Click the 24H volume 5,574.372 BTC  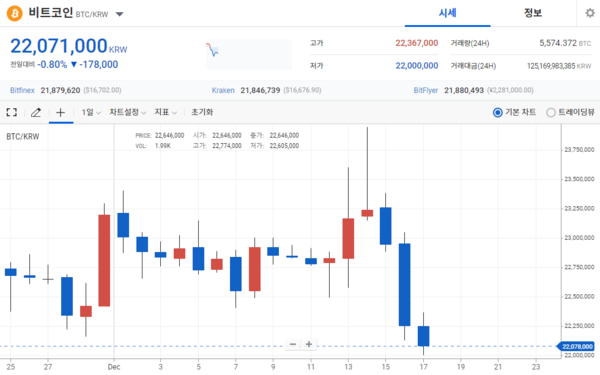pyautogui.click(x=565, y=43)
